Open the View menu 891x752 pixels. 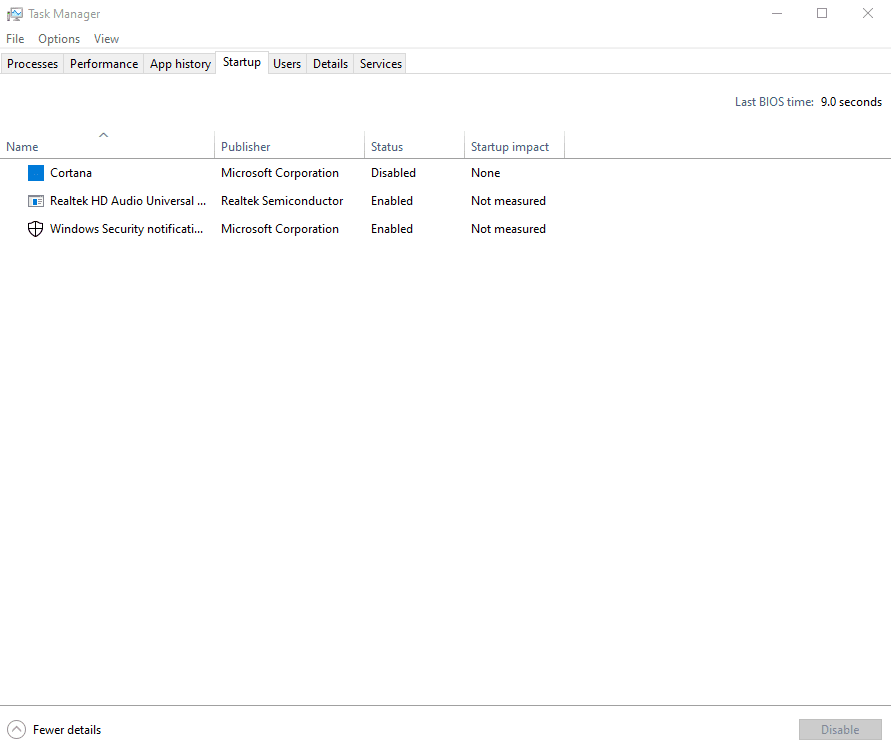coord(106,39)
